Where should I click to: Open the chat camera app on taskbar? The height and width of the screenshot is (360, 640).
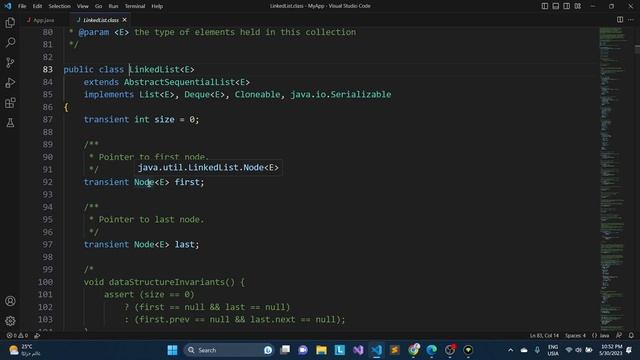click(x=303, y=350)
